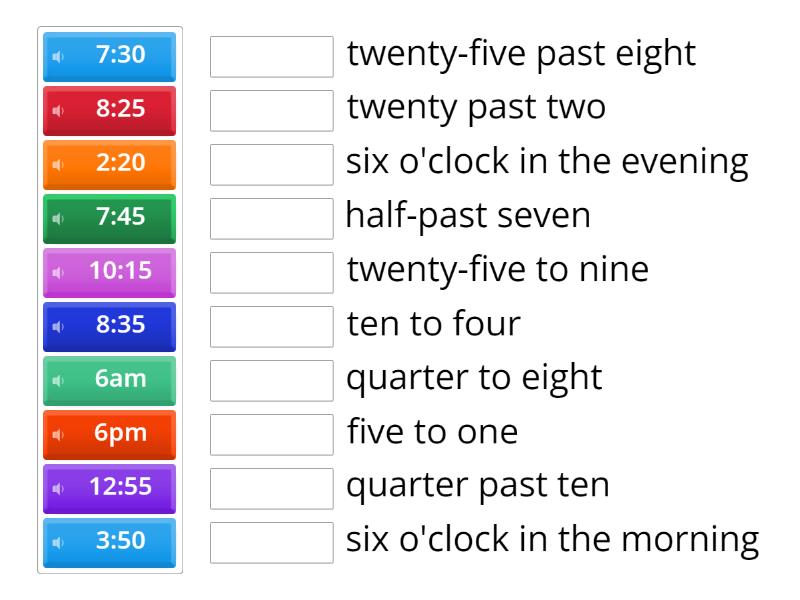Click speaker icon on 3:50 tile
800x600 pixels.
point(58,542)
